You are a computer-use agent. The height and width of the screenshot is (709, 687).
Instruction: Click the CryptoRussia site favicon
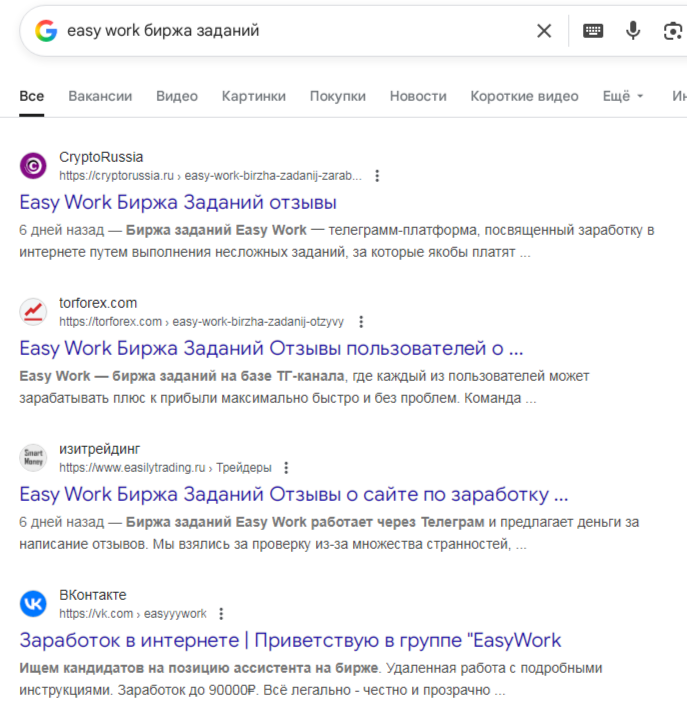pyautogui.click(x=33, y=166)
